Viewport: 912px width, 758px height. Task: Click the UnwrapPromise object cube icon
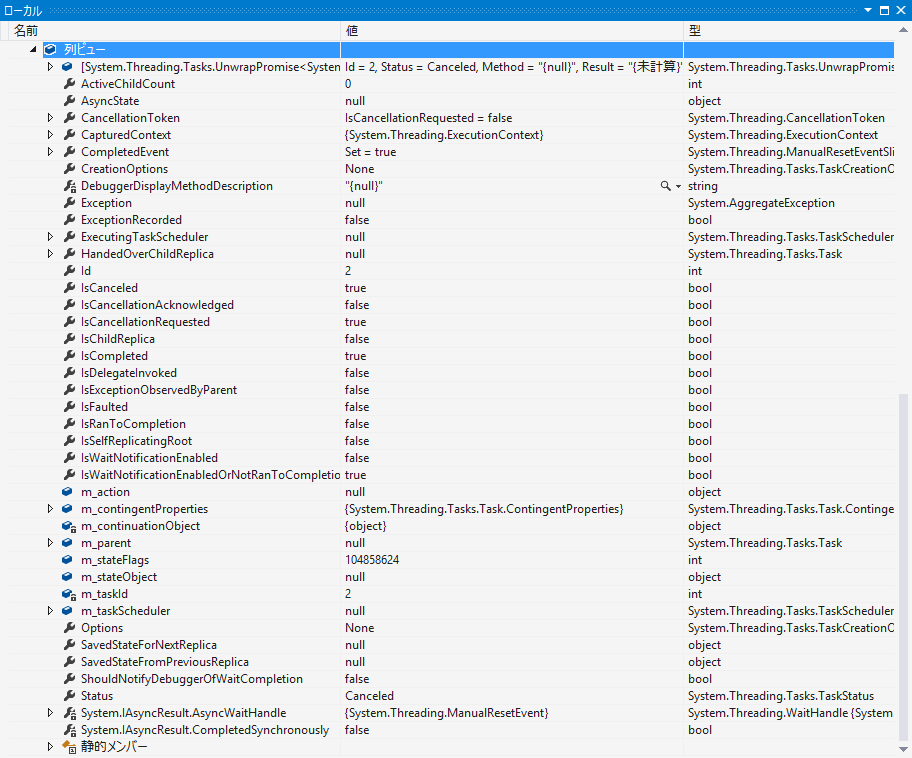click(x=67, y=67)
